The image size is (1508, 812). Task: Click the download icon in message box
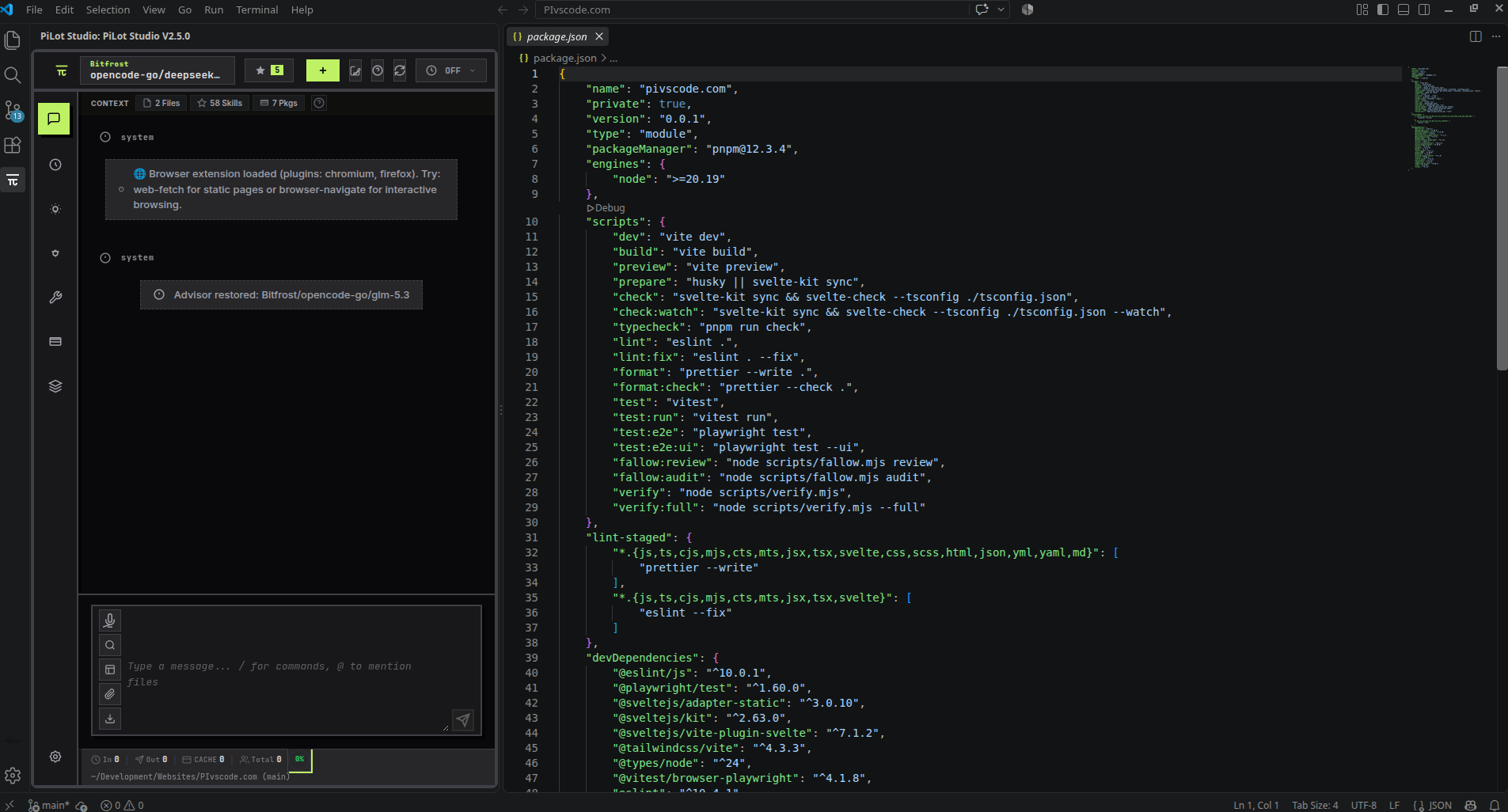point(110,719)
